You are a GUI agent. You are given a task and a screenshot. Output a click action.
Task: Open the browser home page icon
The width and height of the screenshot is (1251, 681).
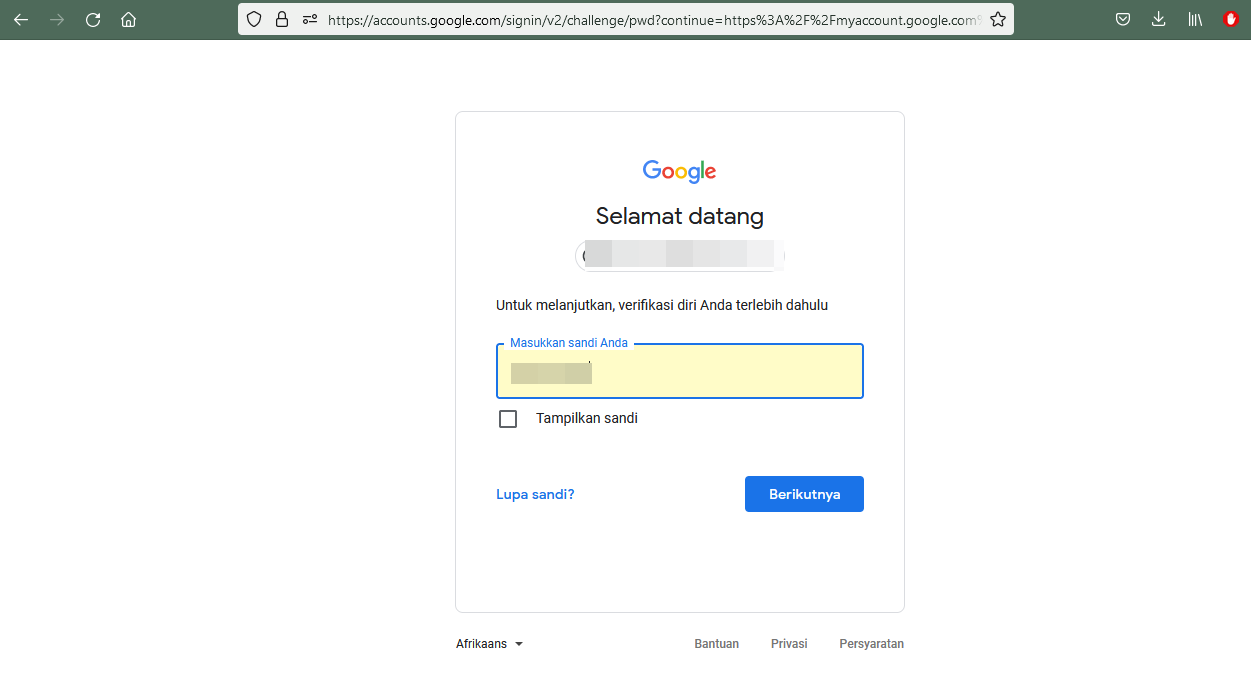pos(128,19)
